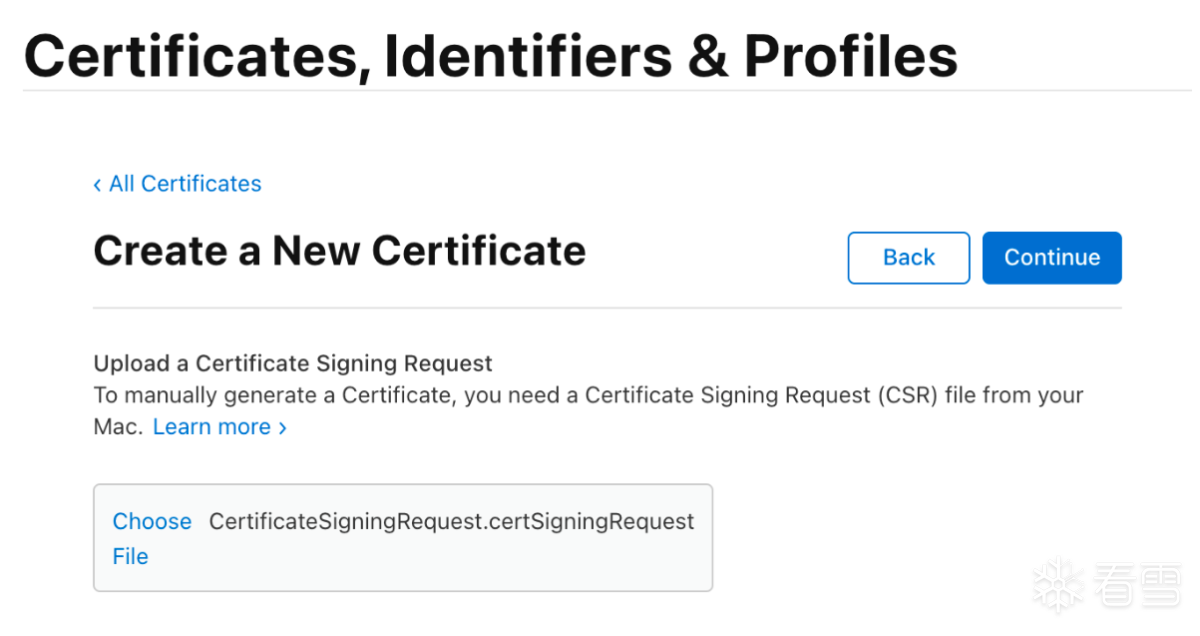Click the Create a New Certificate heading

(339, 250)
